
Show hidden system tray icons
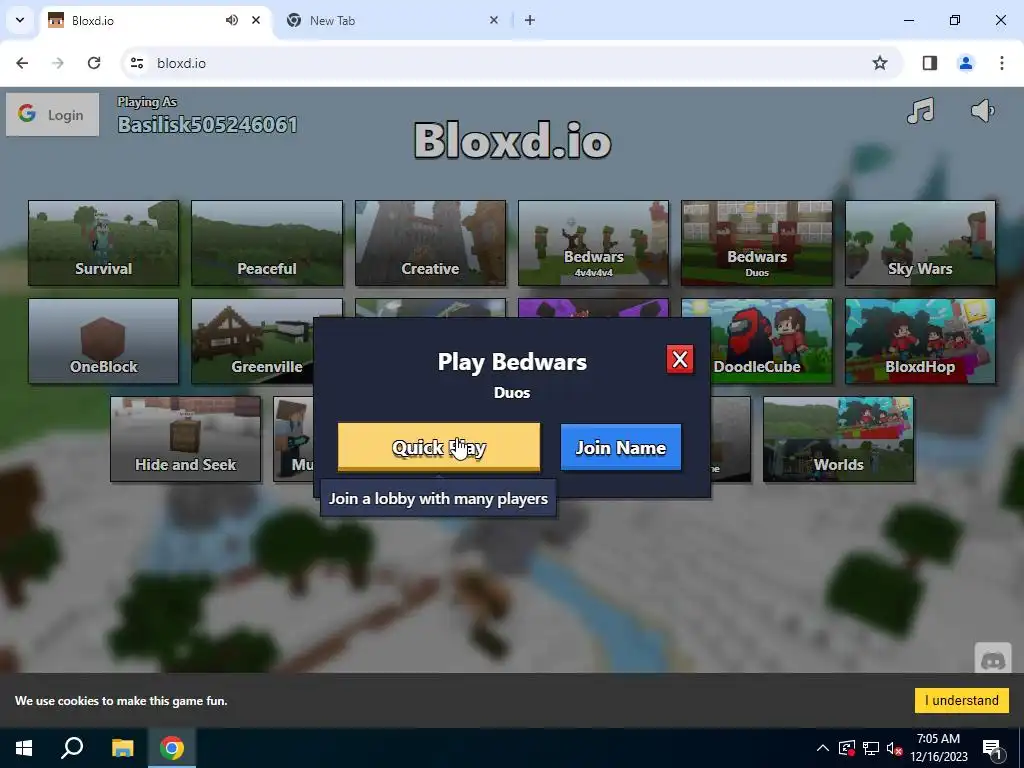823,748
